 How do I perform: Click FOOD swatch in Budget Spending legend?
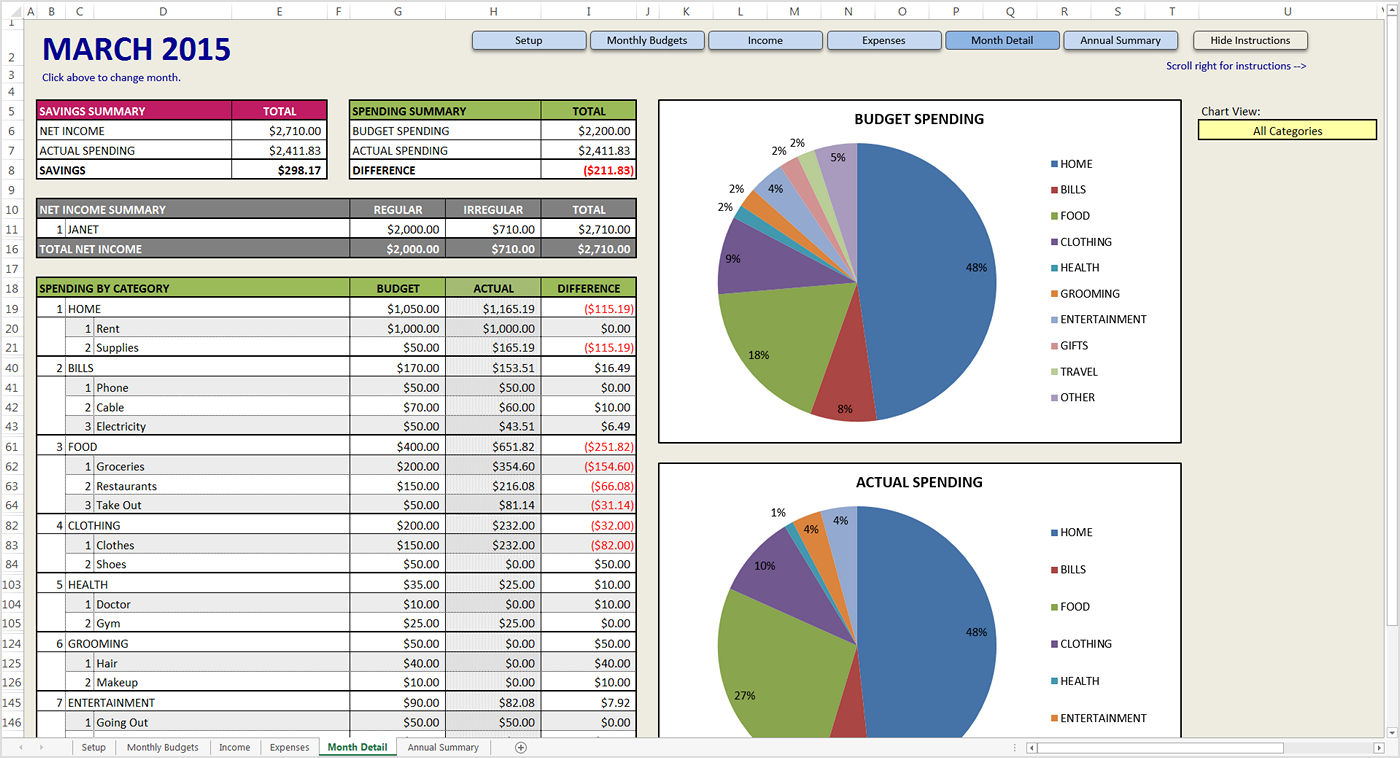tap(1054, 216)
